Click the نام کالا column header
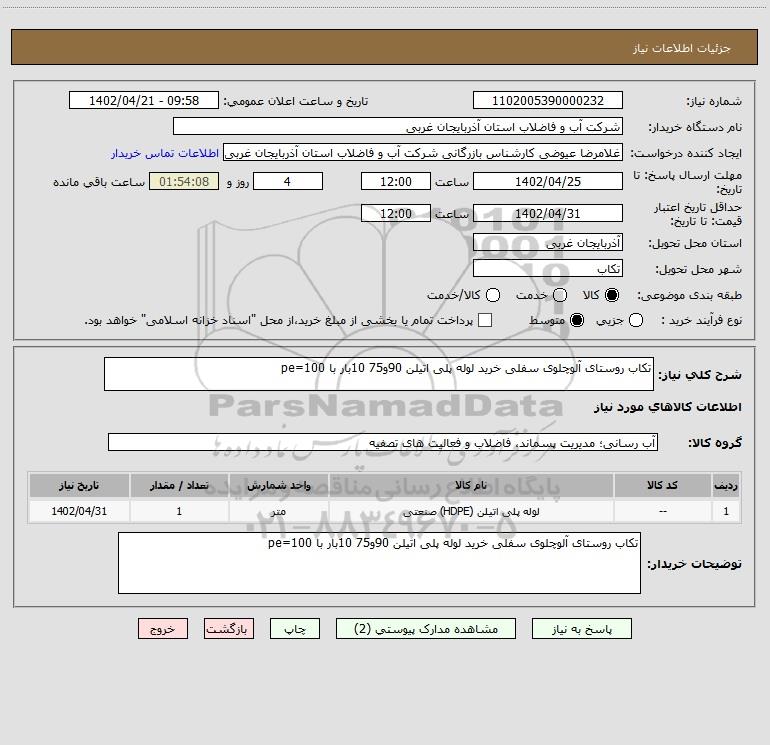Image resolution: width=770 pixels, height=745 pixels. pos(471,485)
